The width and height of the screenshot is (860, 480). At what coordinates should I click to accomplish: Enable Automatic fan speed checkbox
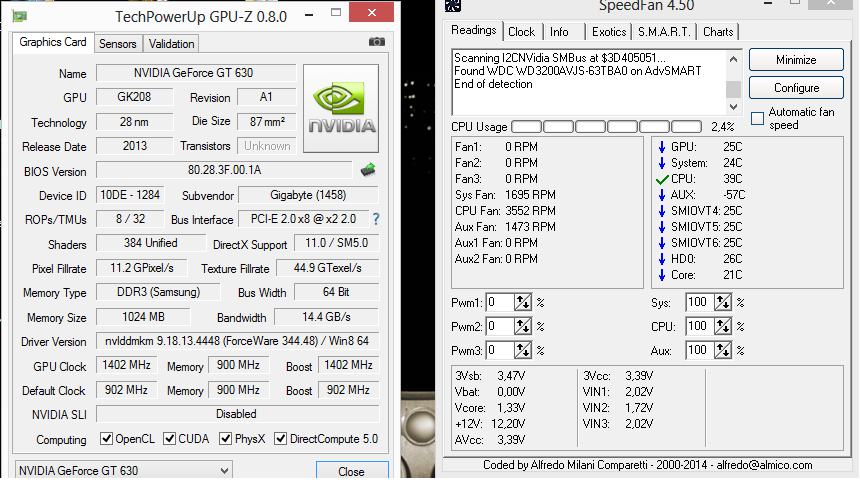point(757,118)
